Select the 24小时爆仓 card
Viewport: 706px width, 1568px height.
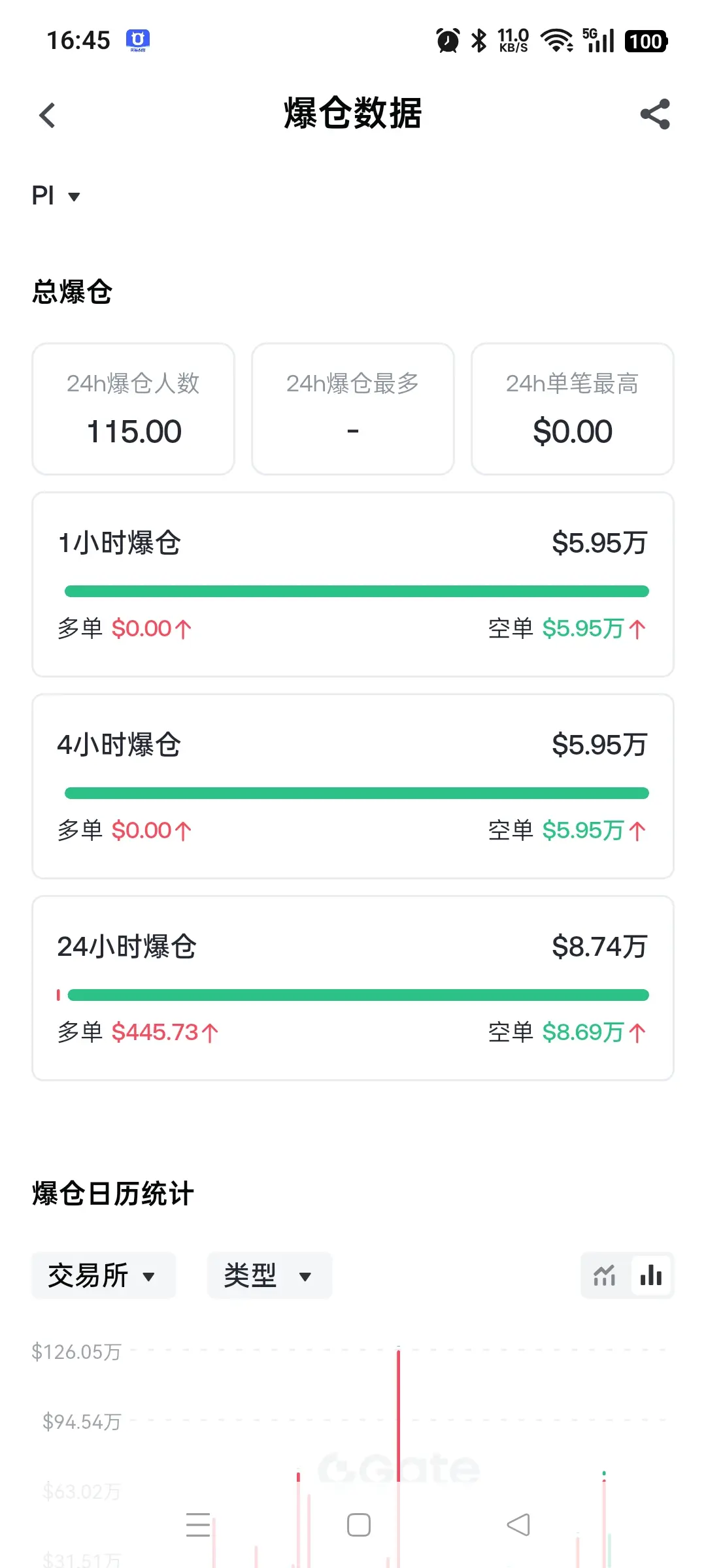[x=353, y=988]
